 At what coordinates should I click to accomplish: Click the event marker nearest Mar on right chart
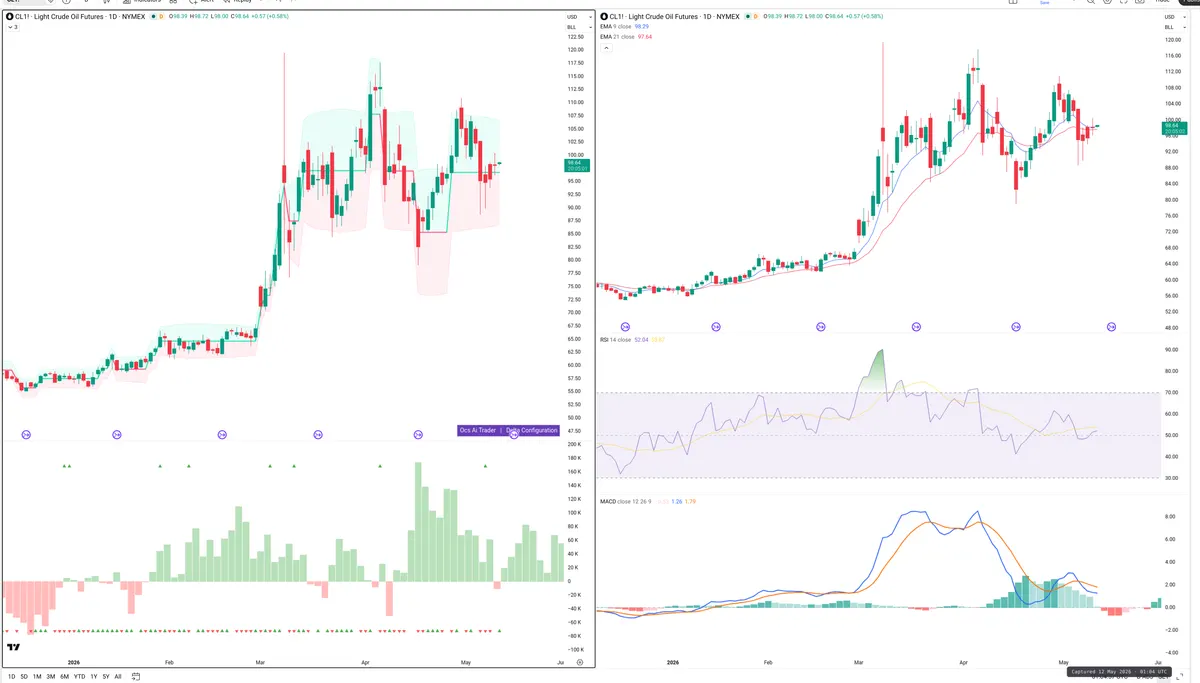821,327
